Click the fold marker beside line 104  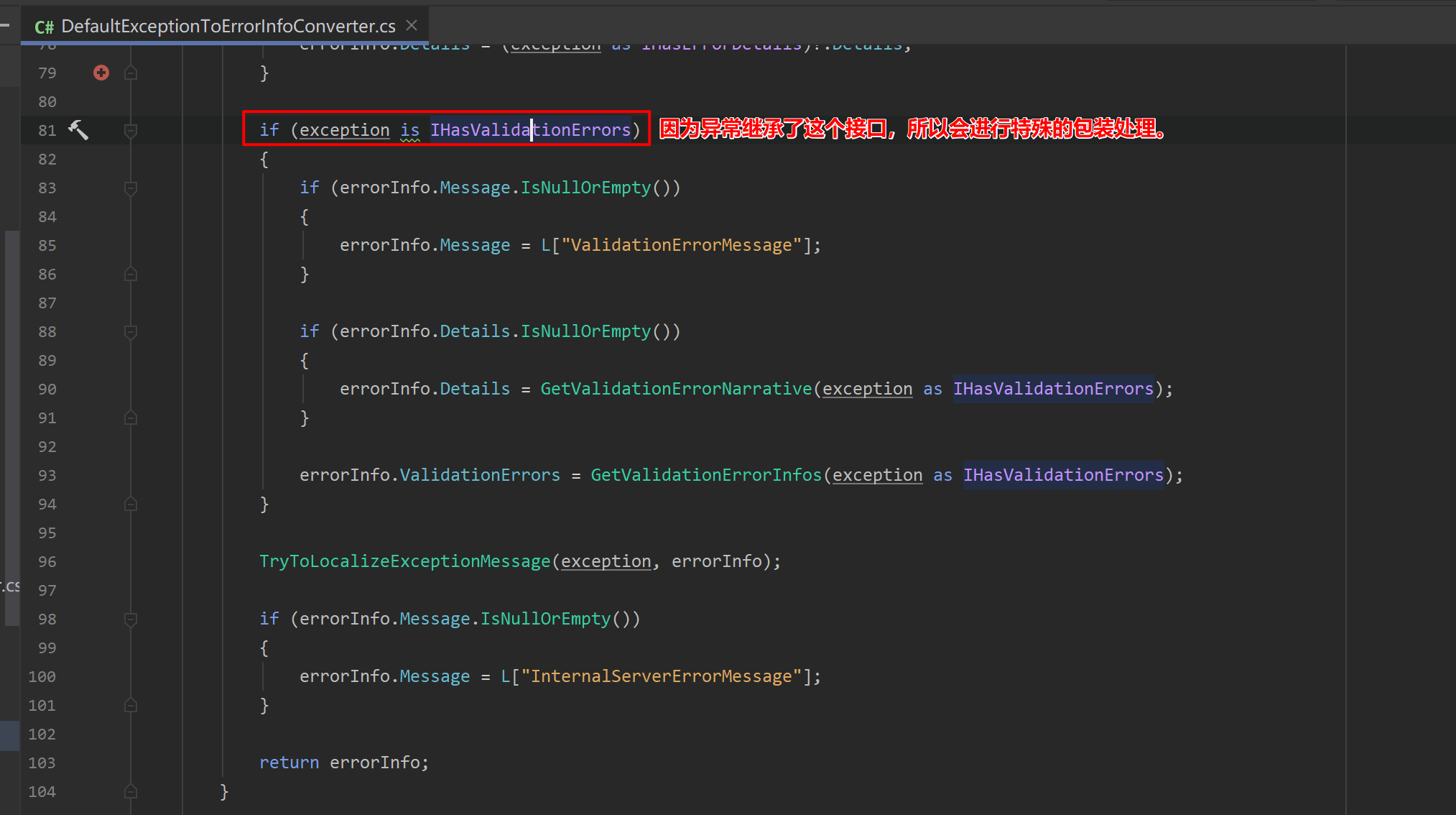tap(131, 791)
